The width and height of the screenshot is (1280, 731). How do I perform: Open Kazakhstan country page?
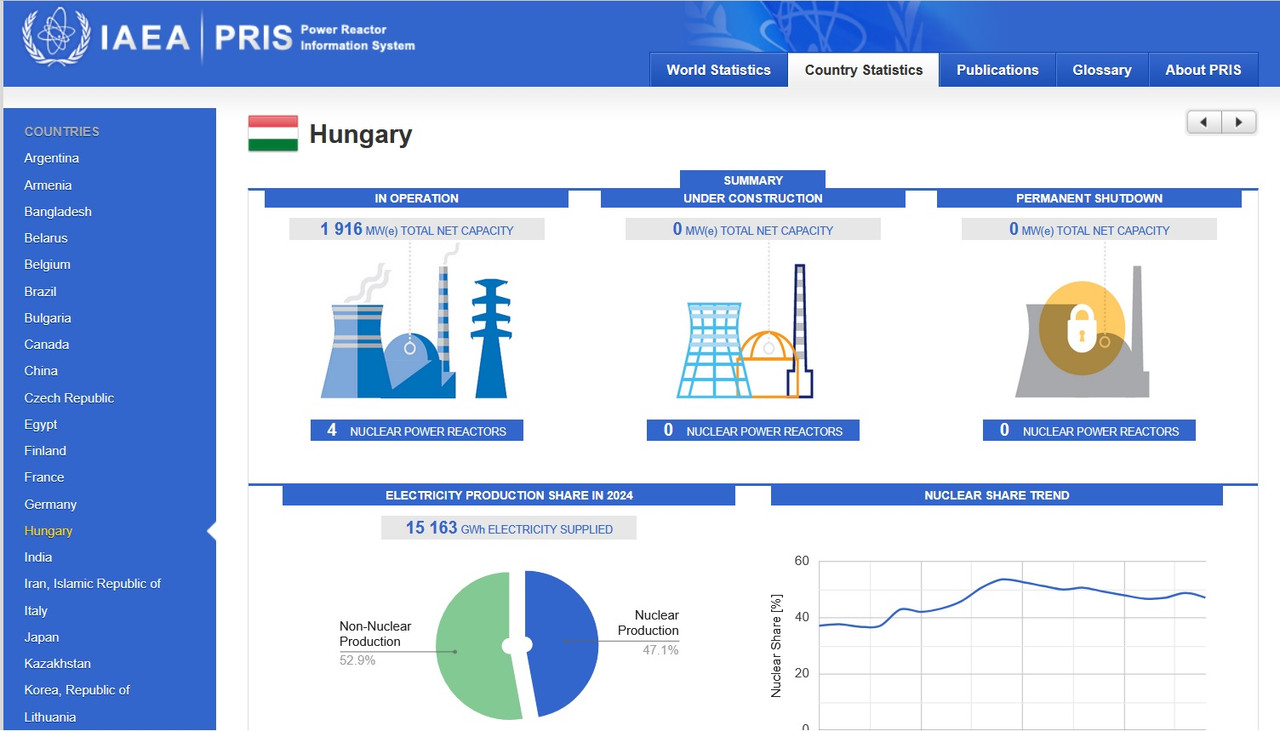click(58, 663)
